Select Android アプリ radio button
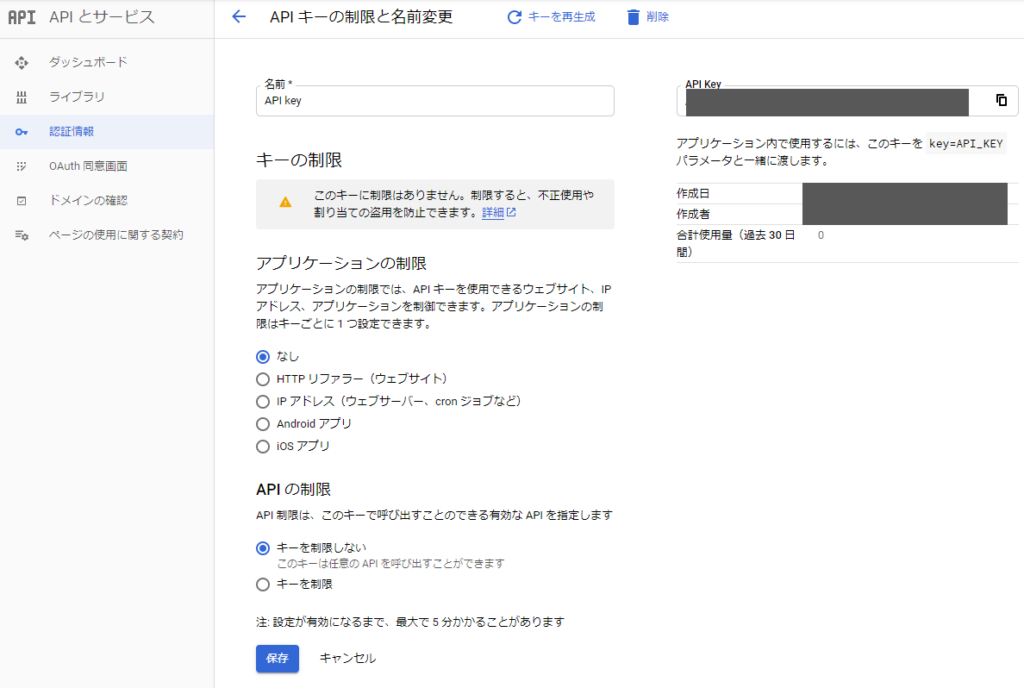Screen dimensions: 1024x688 263,424
